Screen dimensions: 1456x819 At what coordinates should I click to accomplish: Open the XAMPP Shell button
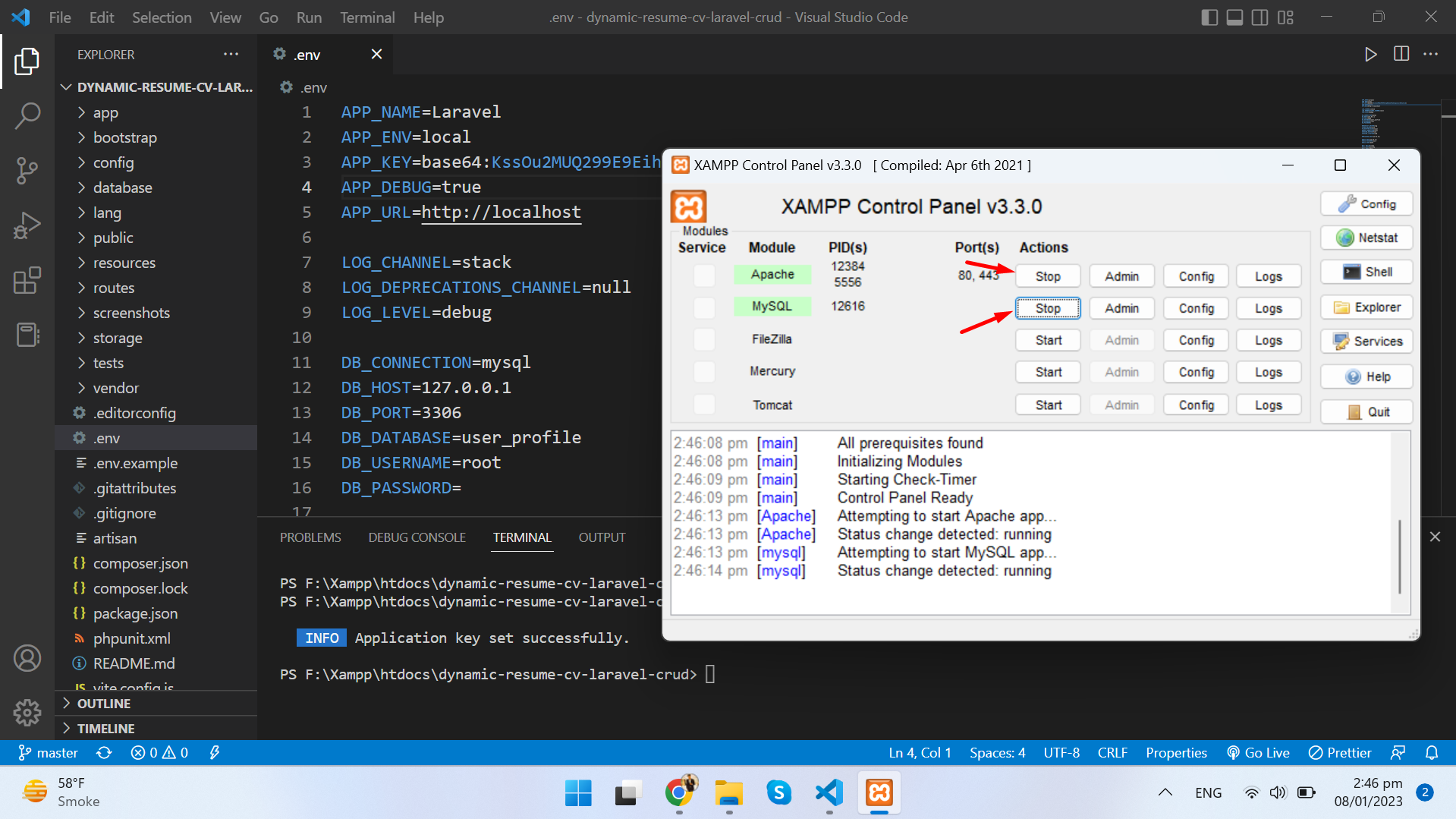pos(1366,272)
